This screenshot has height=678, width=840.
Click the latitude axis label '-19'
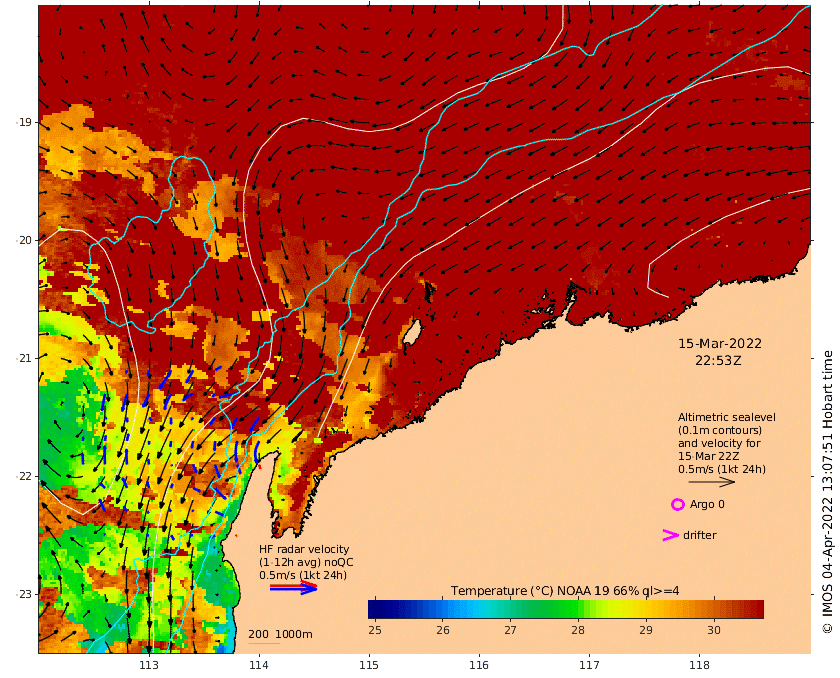click(x=24, y=123)
